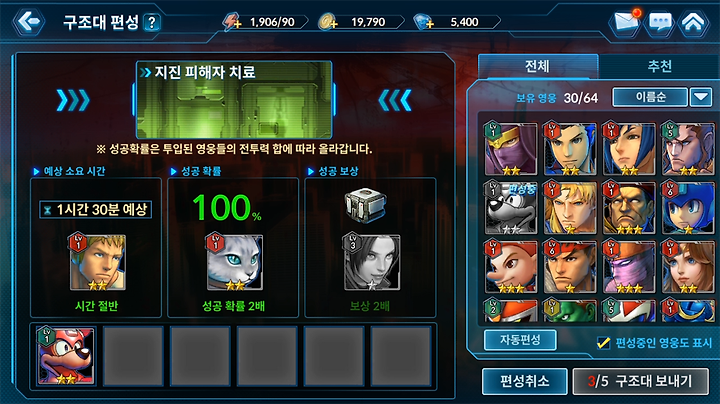This screenshot has height=404, width=720.
Task: Go to previous mission with left chevrons
Action: point(395,100)
